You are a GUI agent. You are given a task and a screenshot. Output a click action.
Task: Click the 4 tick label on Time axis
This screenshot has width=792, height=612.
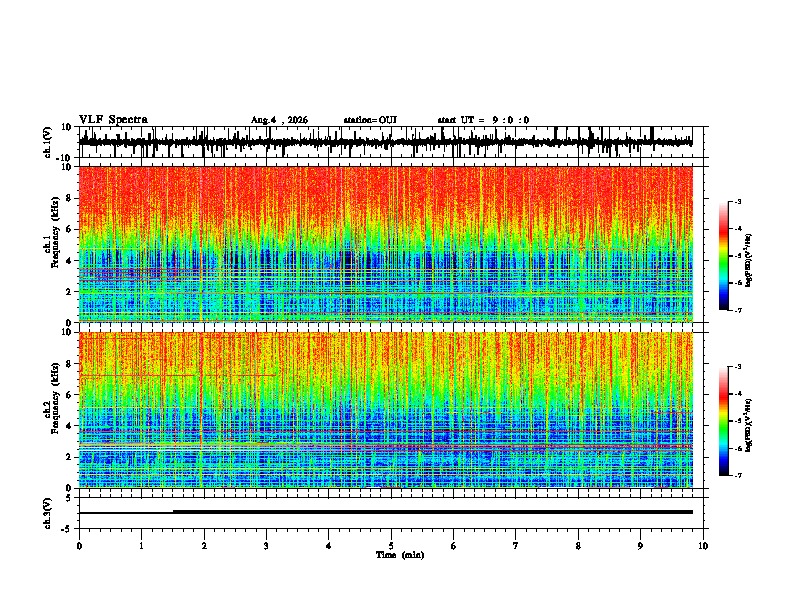[x=329, y=546]
